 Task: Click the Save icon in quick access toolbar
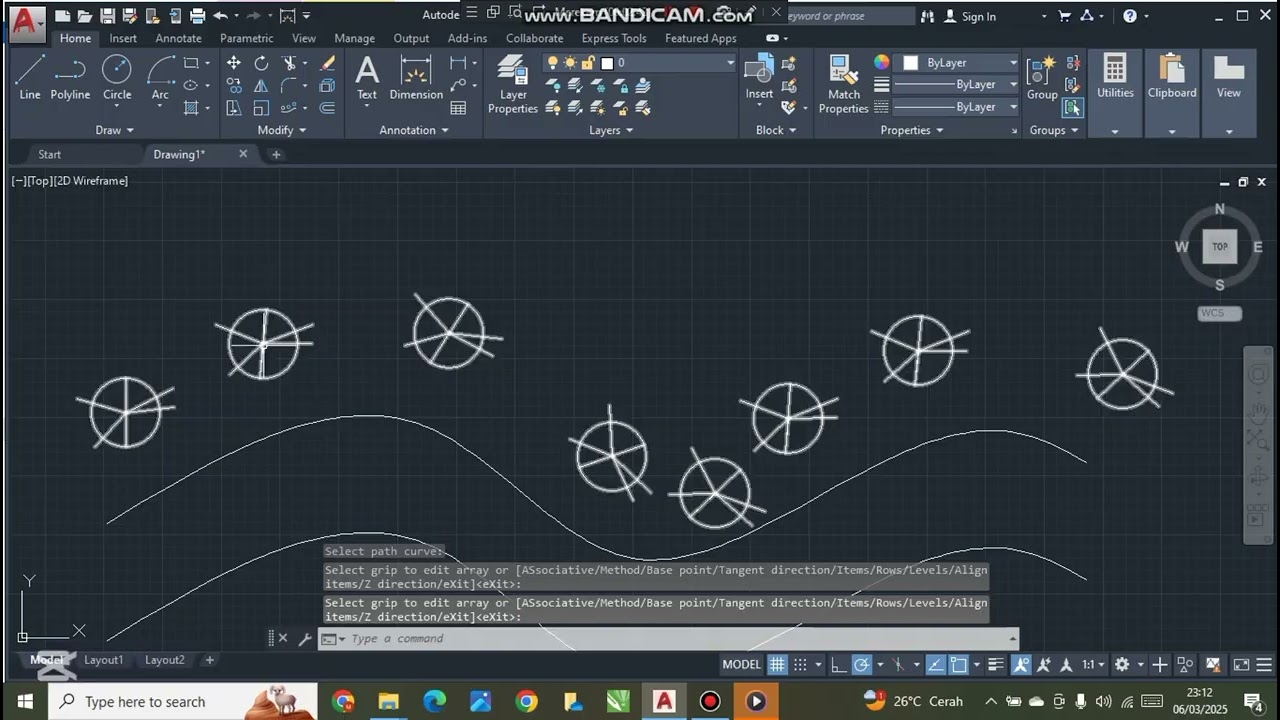click(107, 16)
